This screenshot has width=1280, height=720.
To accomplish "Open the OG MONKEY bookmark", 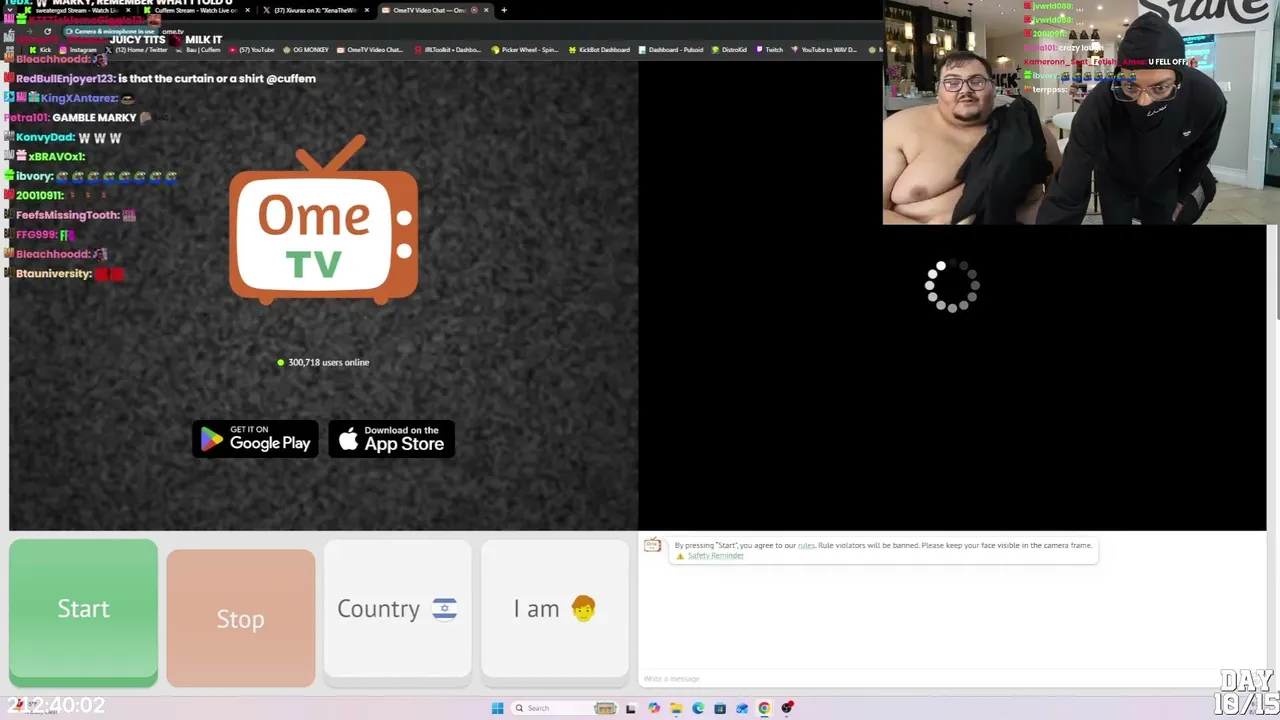I will point(306,50).
